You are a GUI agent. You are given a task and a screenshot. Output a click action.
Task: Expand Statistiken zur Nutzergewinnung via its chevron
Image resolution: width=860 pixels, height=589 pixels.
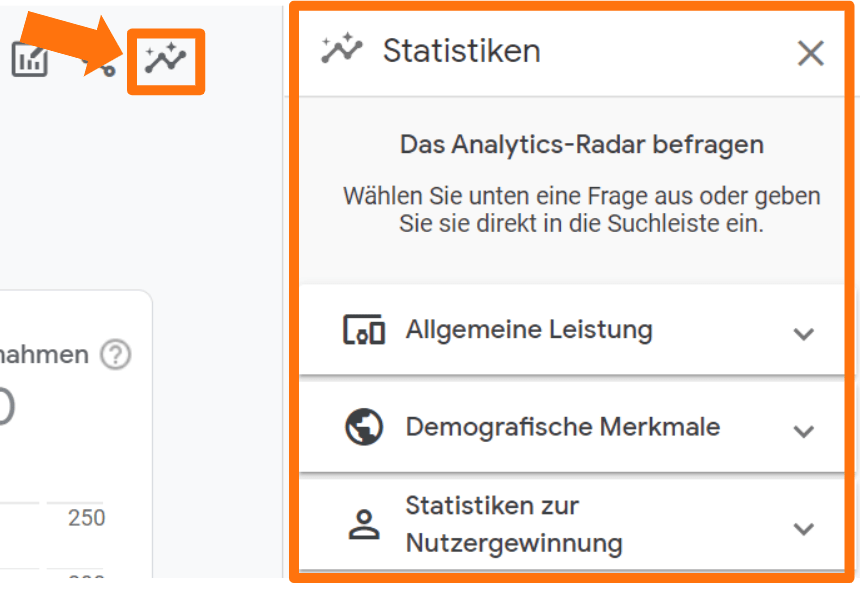click(805, 525)
